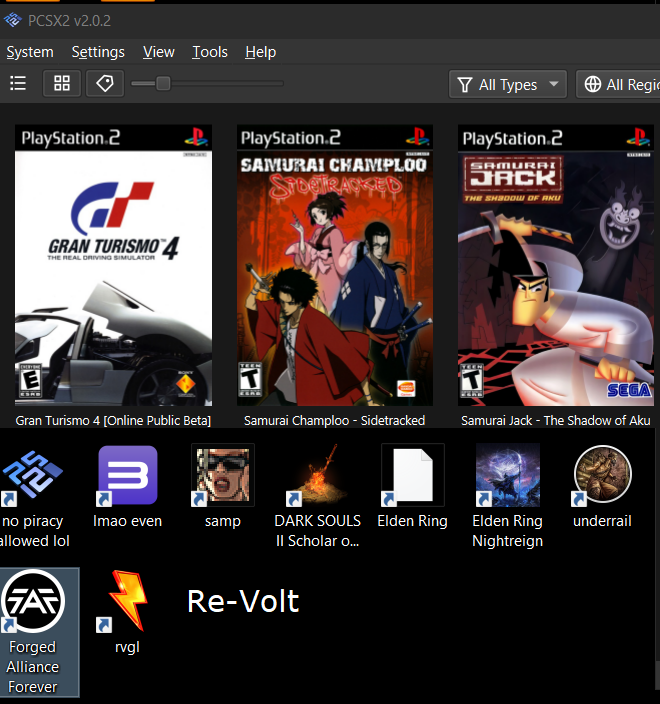Select the Elden Ring Nightreign shortcut
The image size is (660, 704).
[508, 496]
